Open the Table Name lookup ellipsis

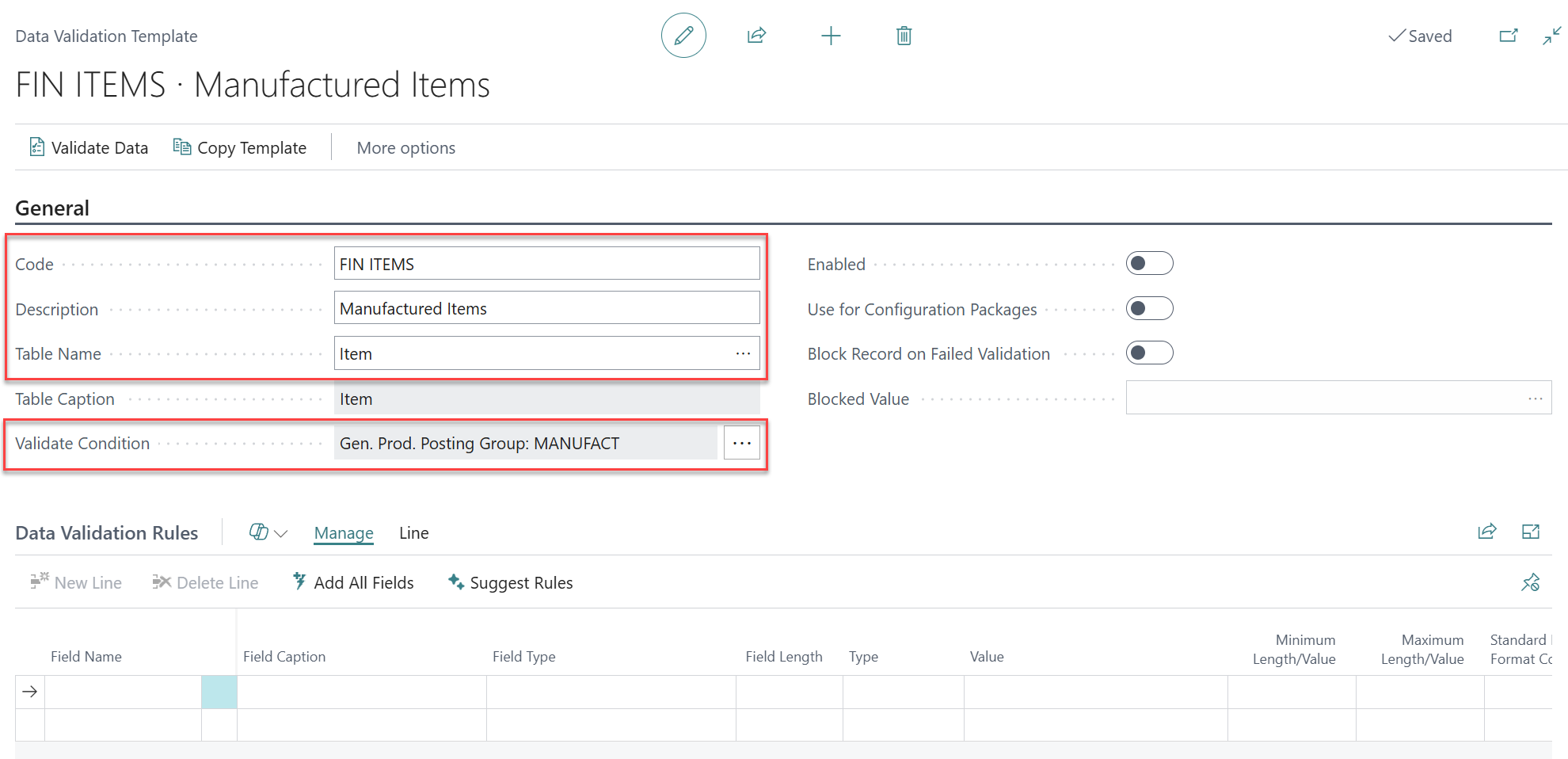(742, 353)
